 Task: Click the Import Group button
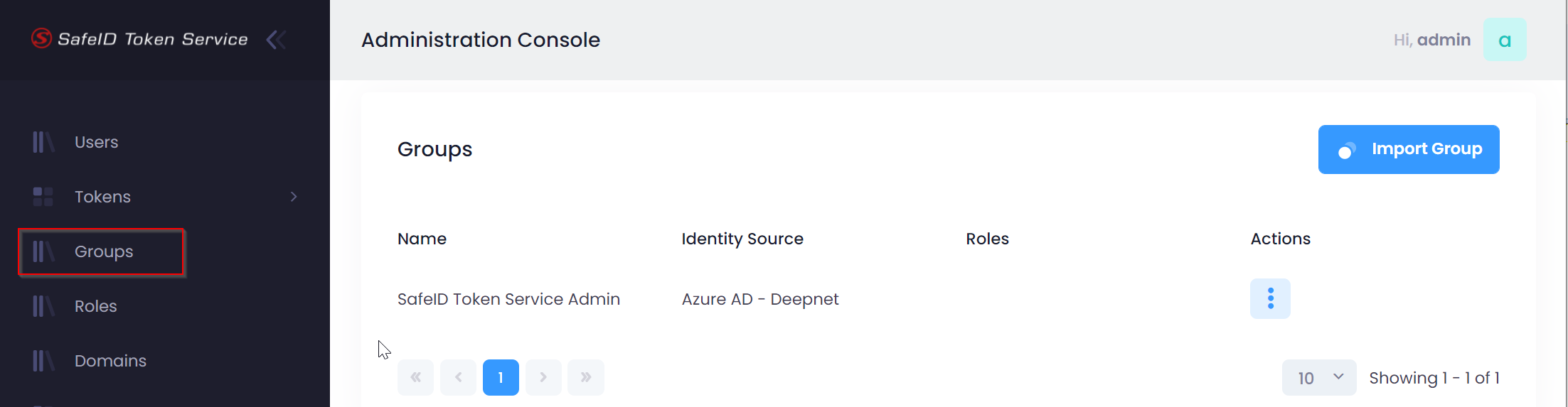tap(1408, 149)
